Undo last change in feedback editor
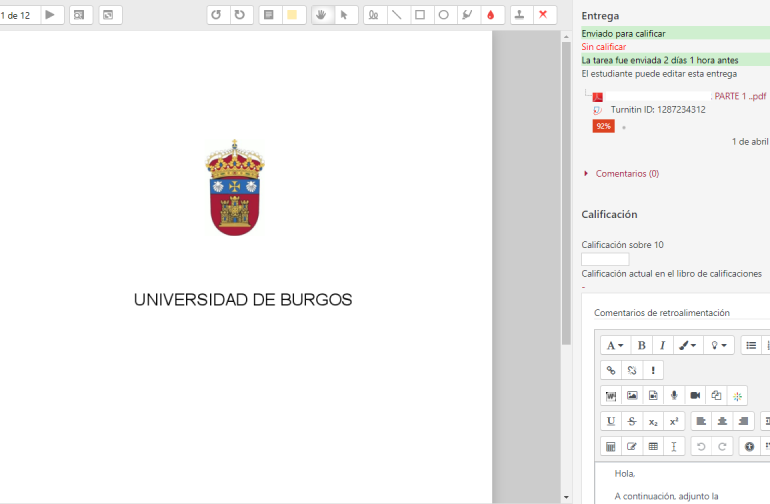The height and width of the screenshot is (504, 770). [701, 447]
